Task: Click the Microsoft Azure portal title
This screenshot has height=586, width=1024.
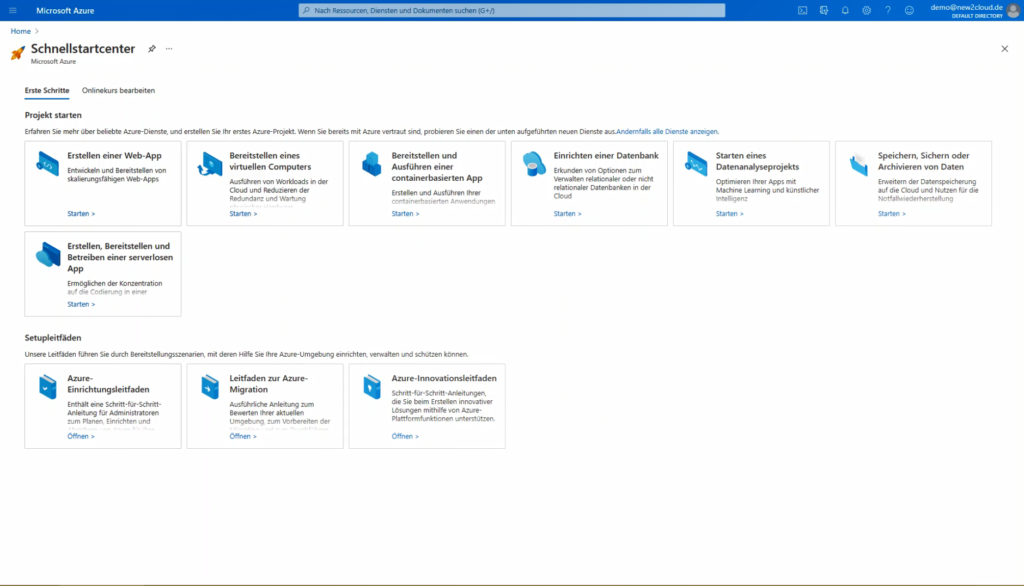Action: point(65,10)
